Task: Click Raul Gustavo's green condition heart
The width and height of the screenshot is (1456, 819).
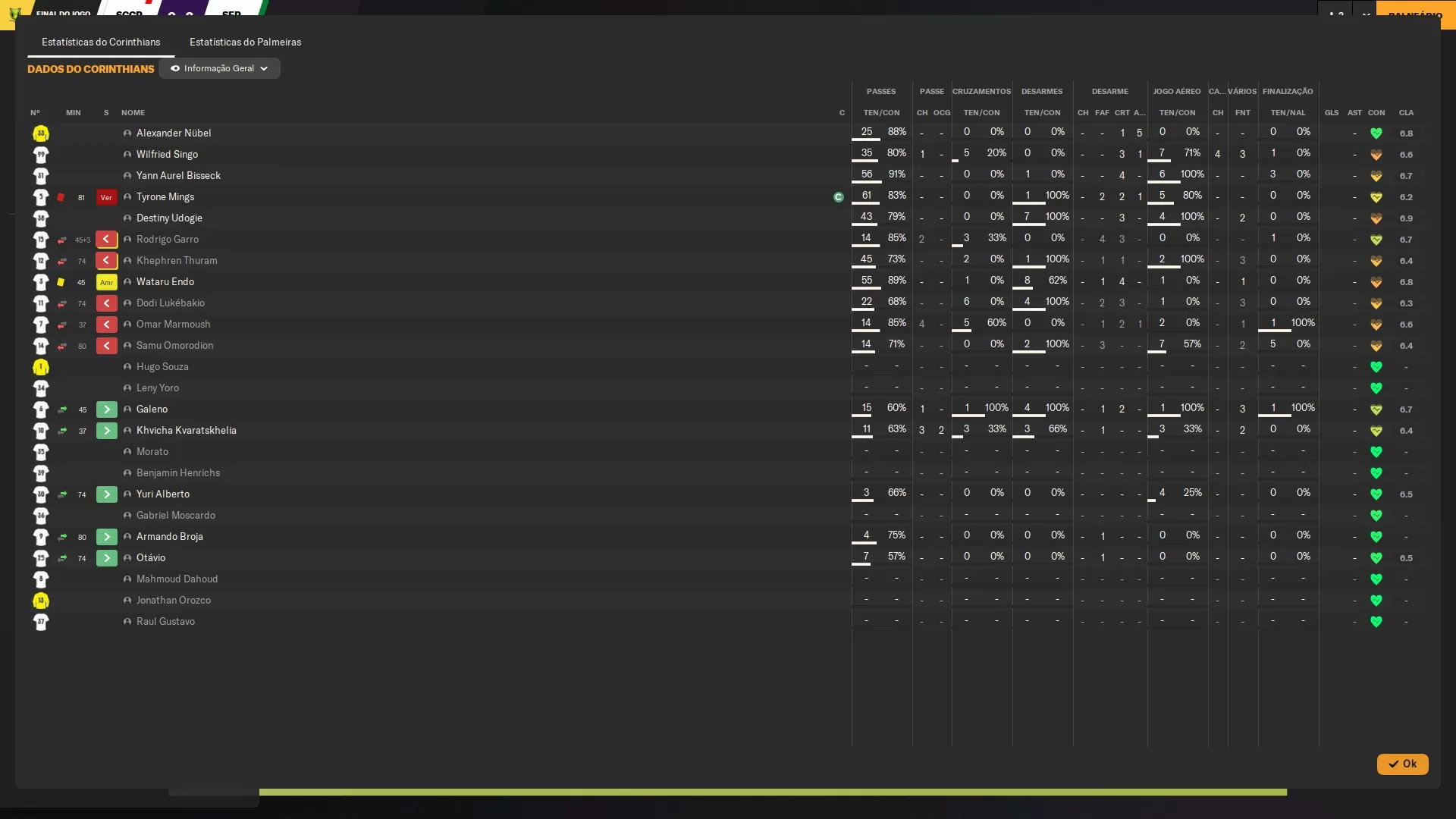Action: pyautogui.click(x=1376, y=622)
